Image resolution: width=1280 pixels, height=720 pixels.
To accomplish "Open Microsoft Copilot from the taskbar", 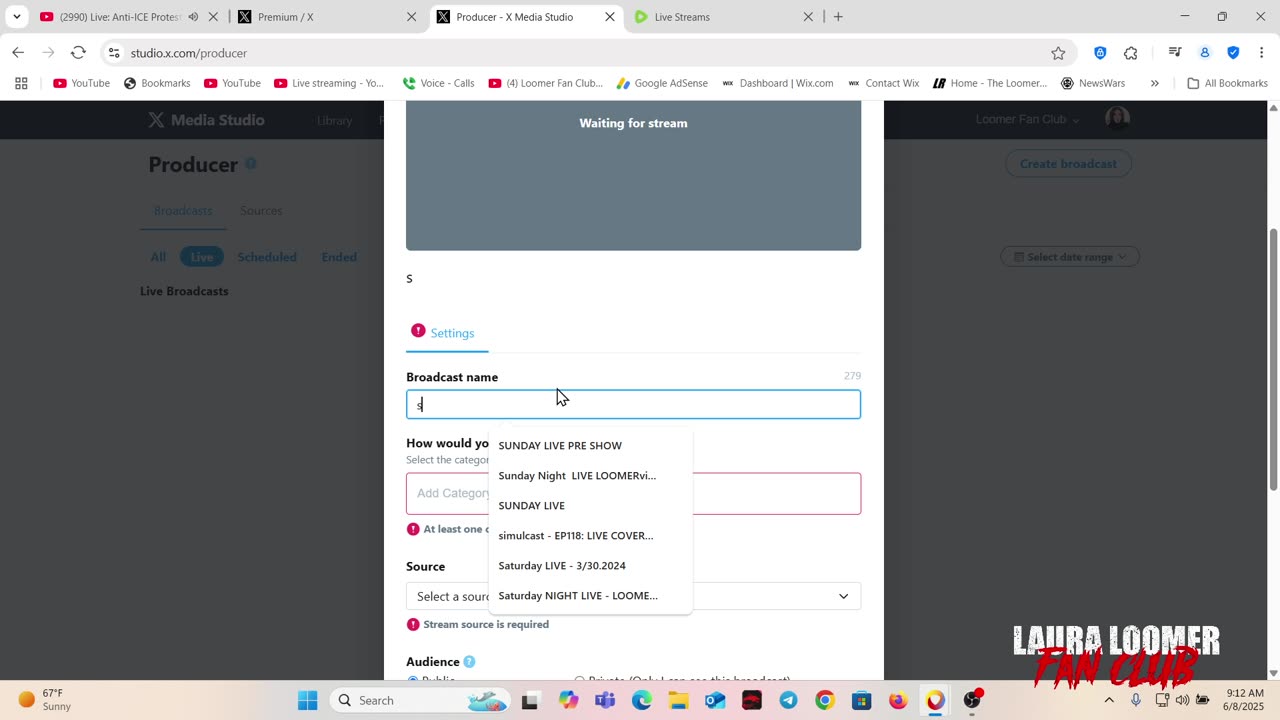I will point(568,700).
